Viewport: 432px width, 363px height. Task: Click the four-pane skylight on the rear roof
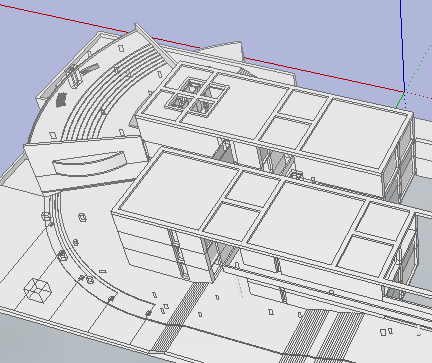pos(197,97)
